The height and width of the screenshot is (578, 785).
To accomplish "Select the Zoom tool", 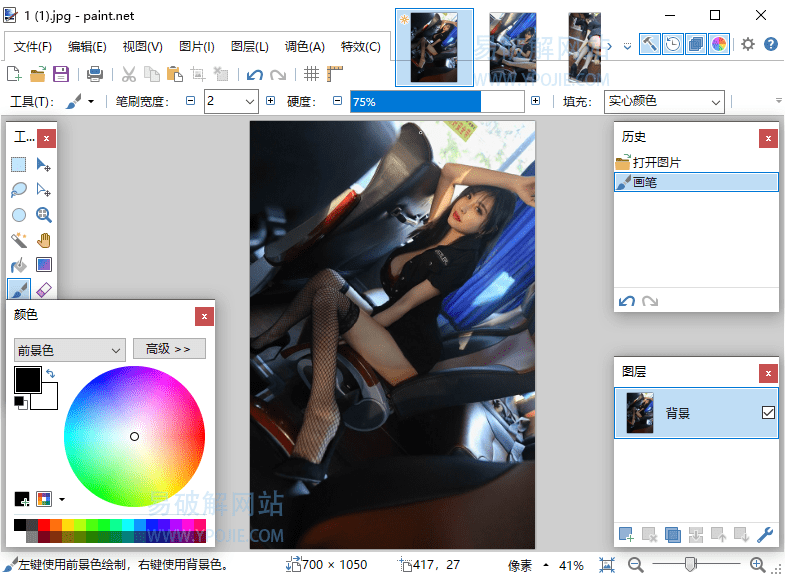I will coord(44,215).
